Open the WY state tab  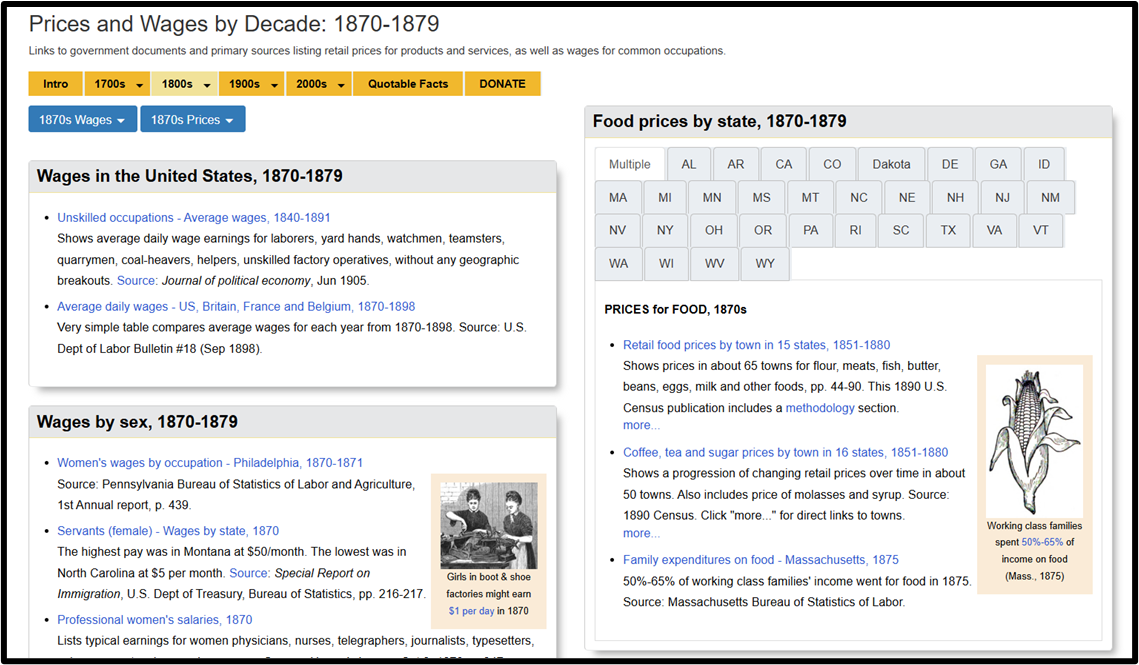pyautogui.click(x=765, y=264)
